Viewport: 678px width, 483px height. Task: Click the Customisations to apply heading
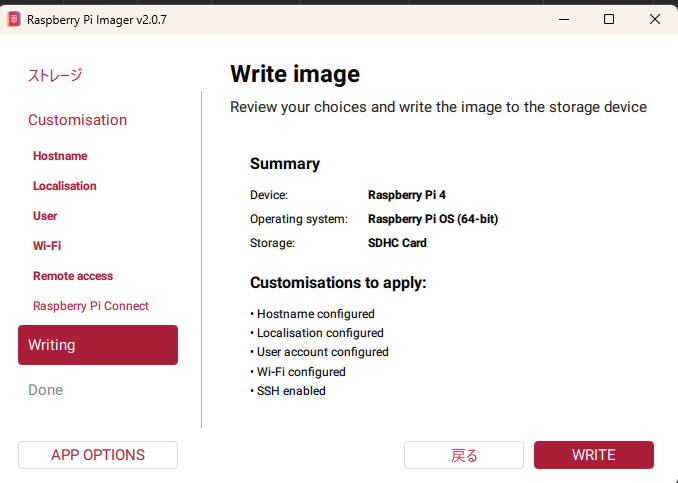(x=338, y=283)
